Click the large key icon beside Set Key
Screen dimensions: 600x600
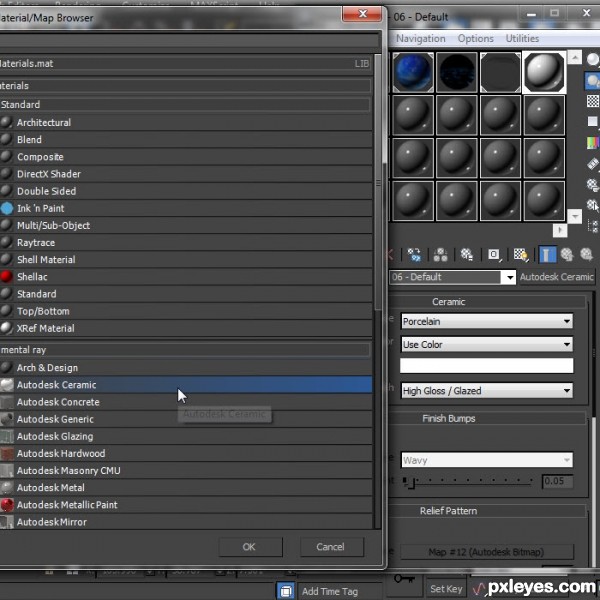pos(404,579)
